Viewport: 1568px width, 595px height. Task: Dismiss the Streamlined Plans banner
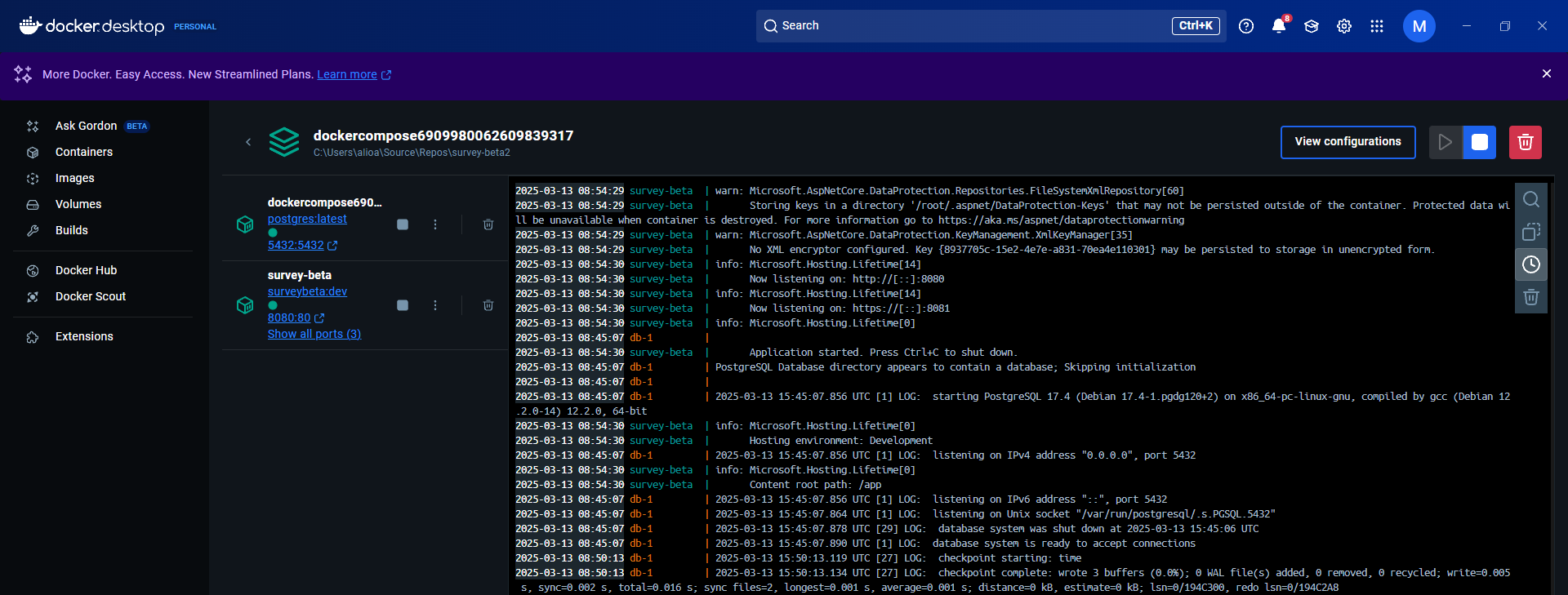click(1546, 73)
